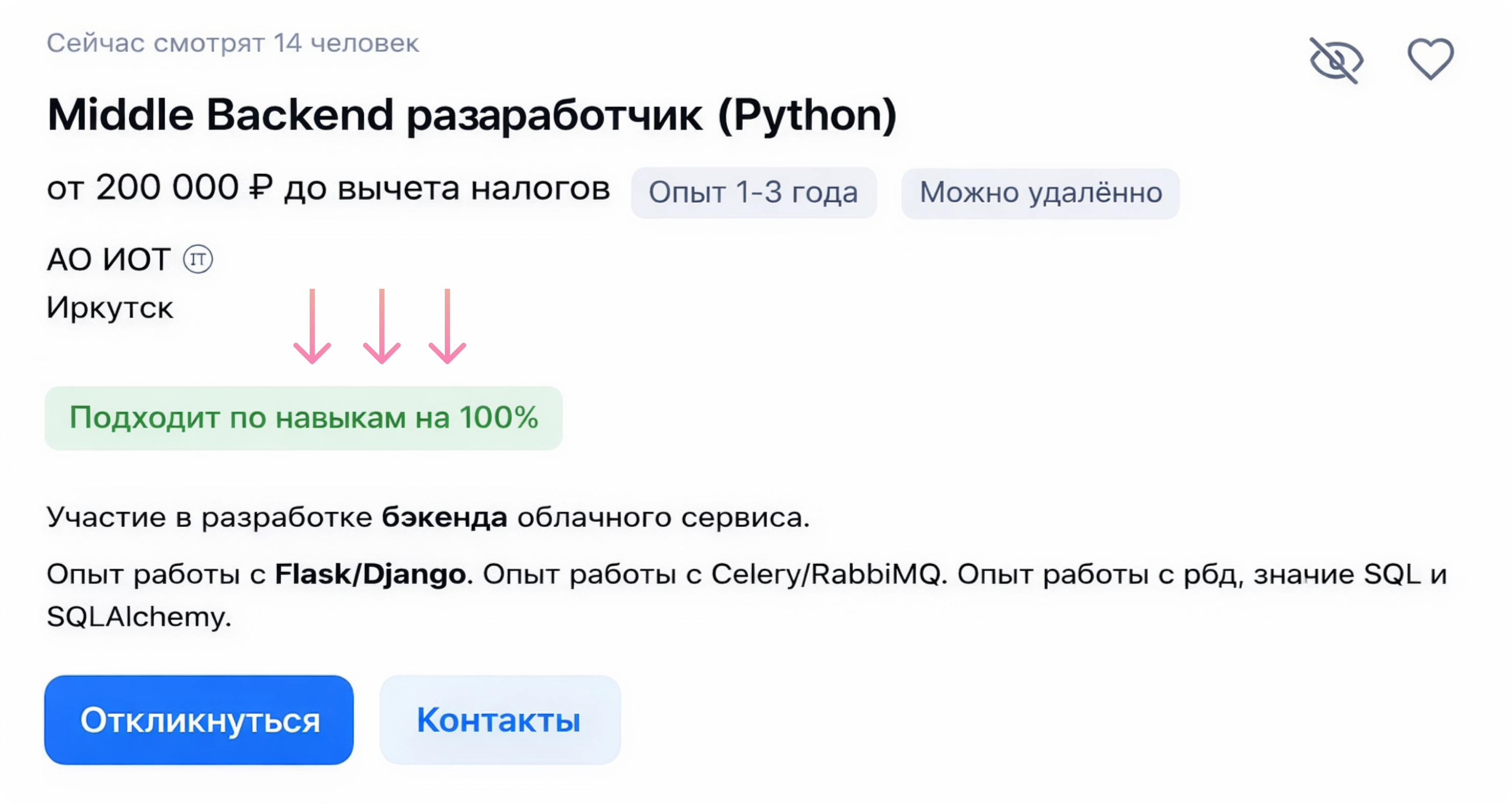Show employer contacts via Контакты button
This screenshot has height=804, width=1512.
pyautogui.click(x=500, y=720)
